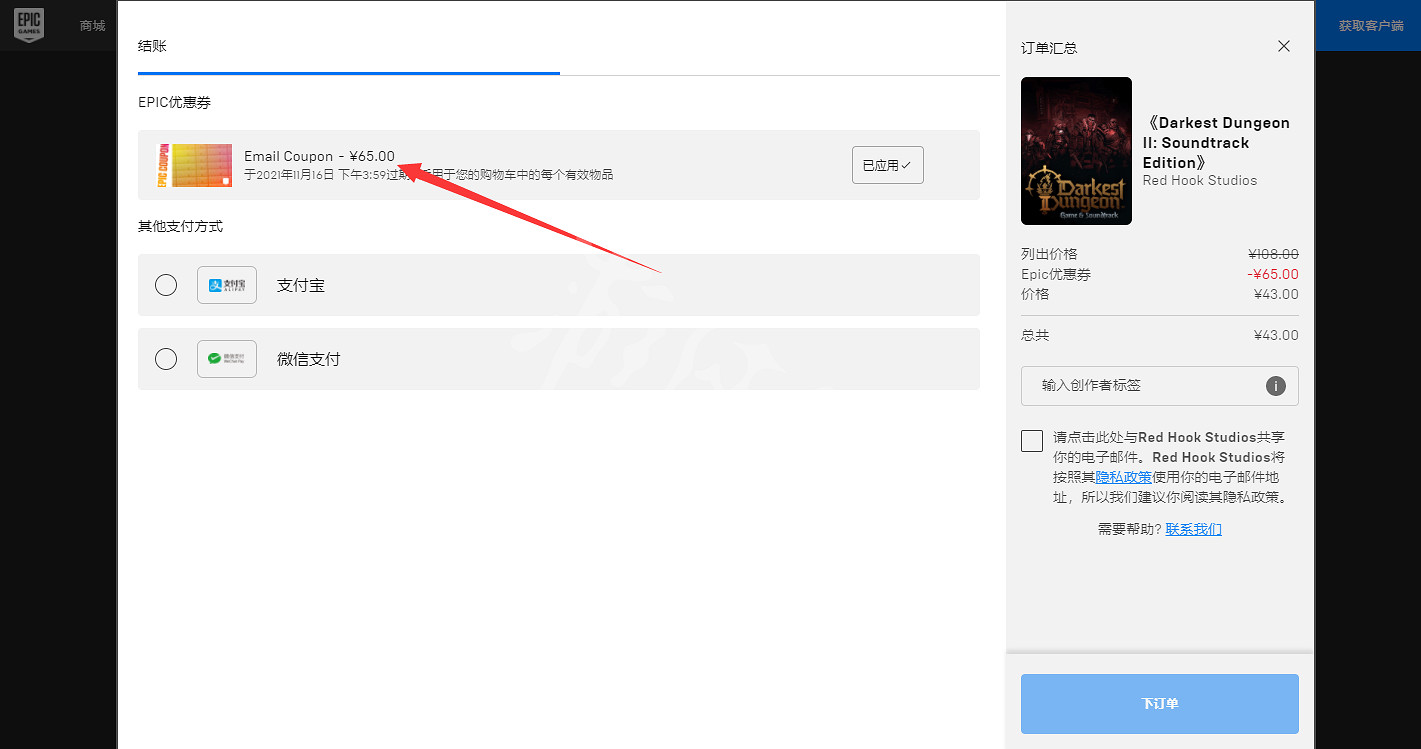Click the Email Coupon ¥65.00 entry text
This screenshot has width=1421, height=749.
[x=319, y=156]
